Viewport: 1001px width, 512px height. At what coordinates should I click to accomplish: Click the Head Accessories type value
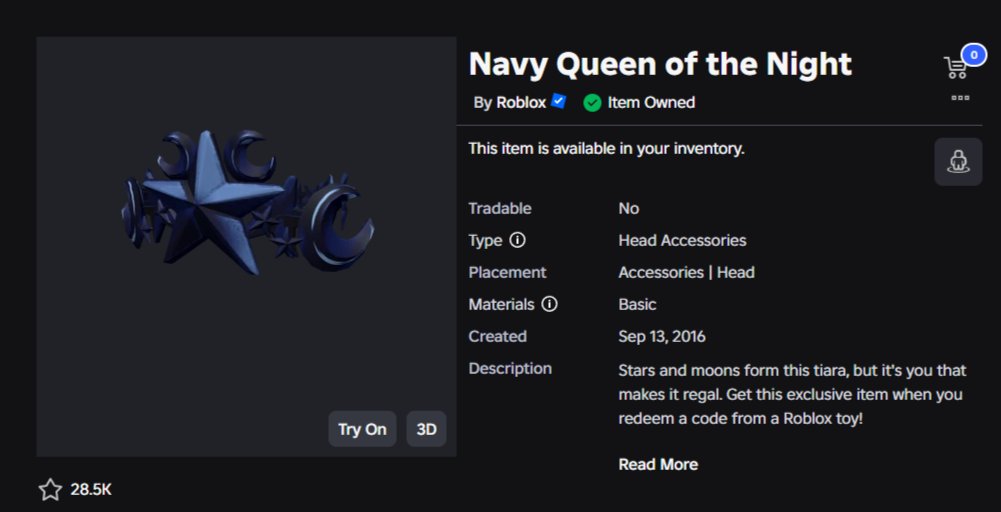pos(682,241)
